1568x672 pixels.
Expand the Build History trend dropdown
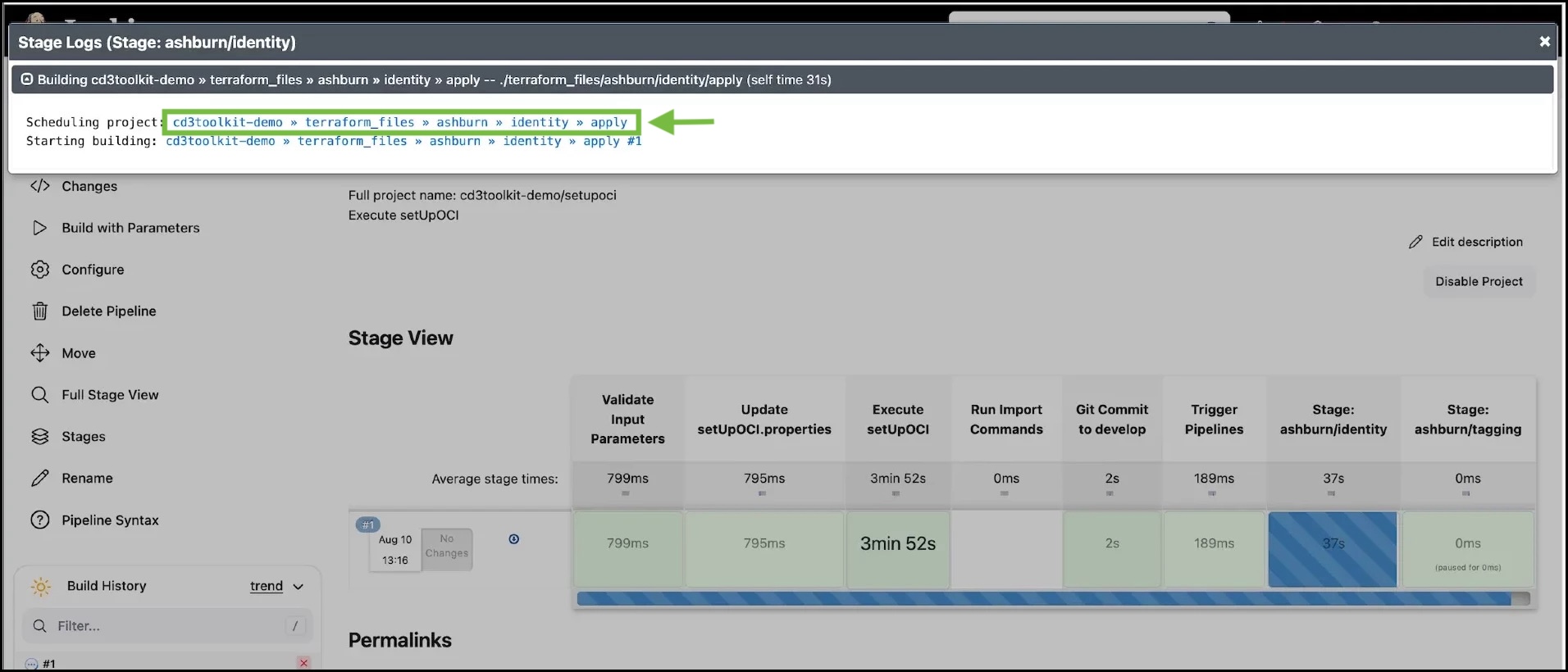[x=298, y=587]
